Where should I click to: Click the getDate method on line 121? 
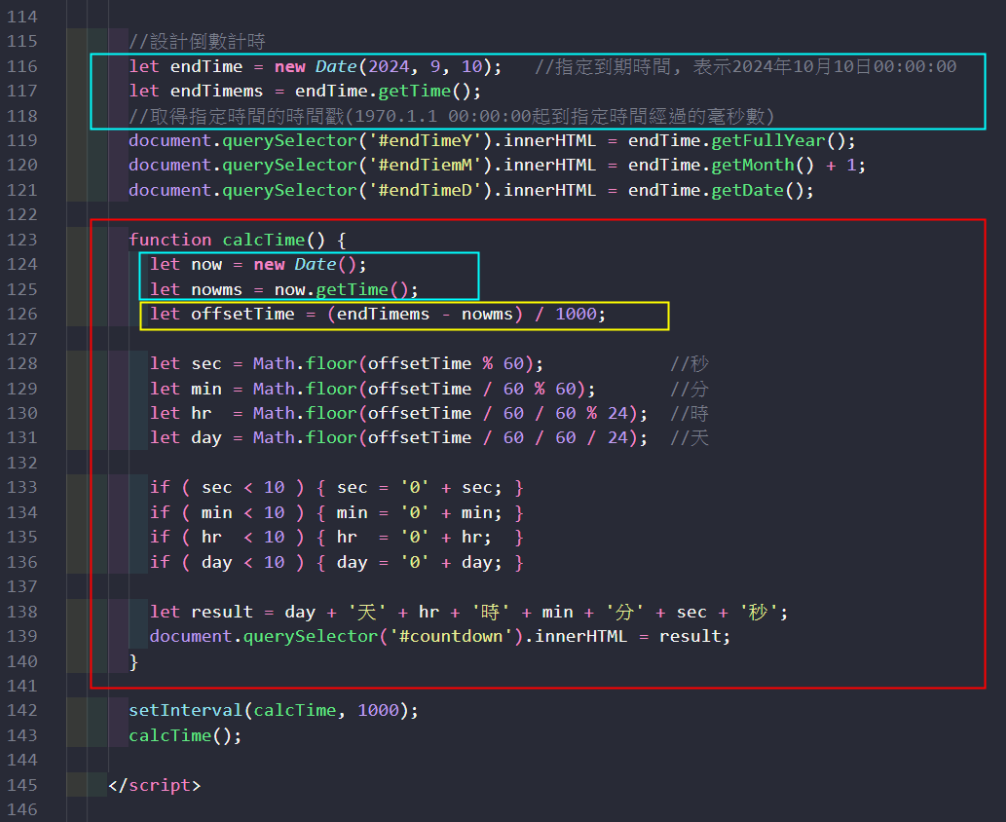[747, 190]
